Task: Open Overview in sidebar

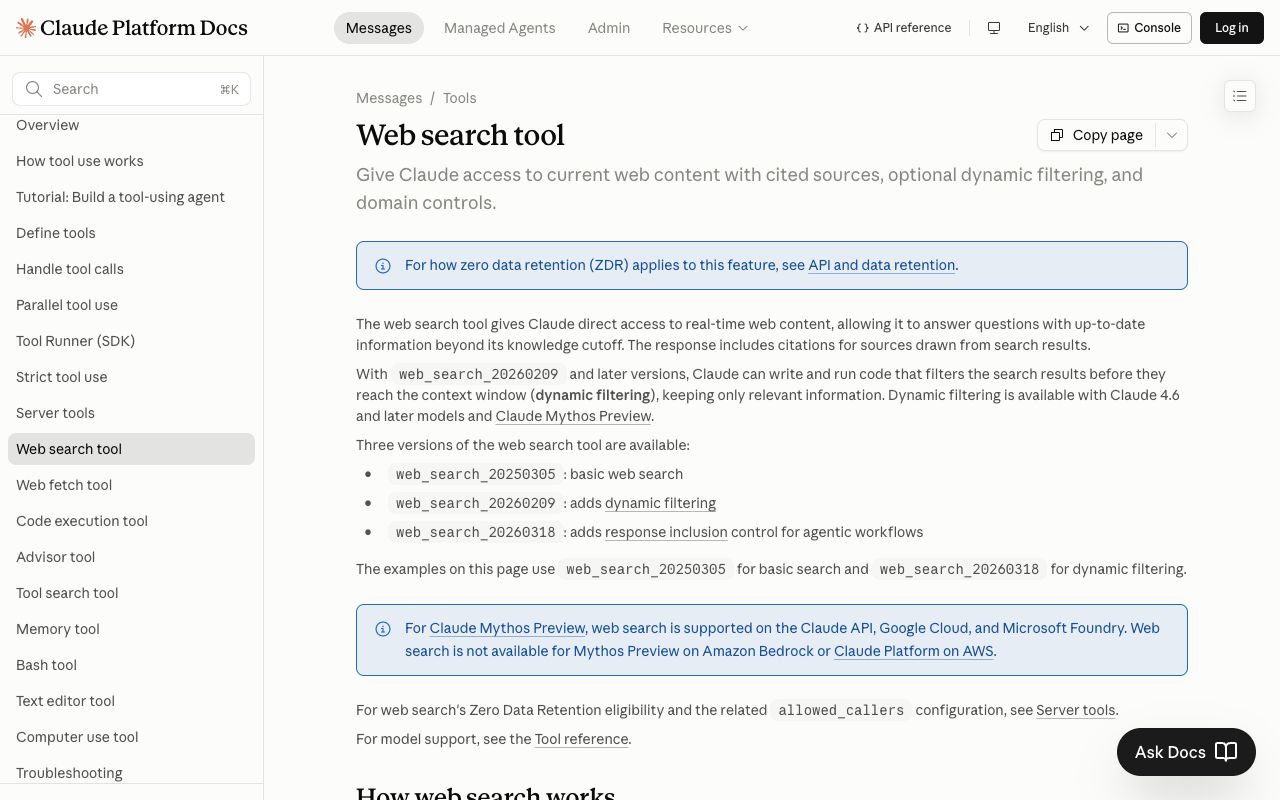Action: [x=131, y=125]
